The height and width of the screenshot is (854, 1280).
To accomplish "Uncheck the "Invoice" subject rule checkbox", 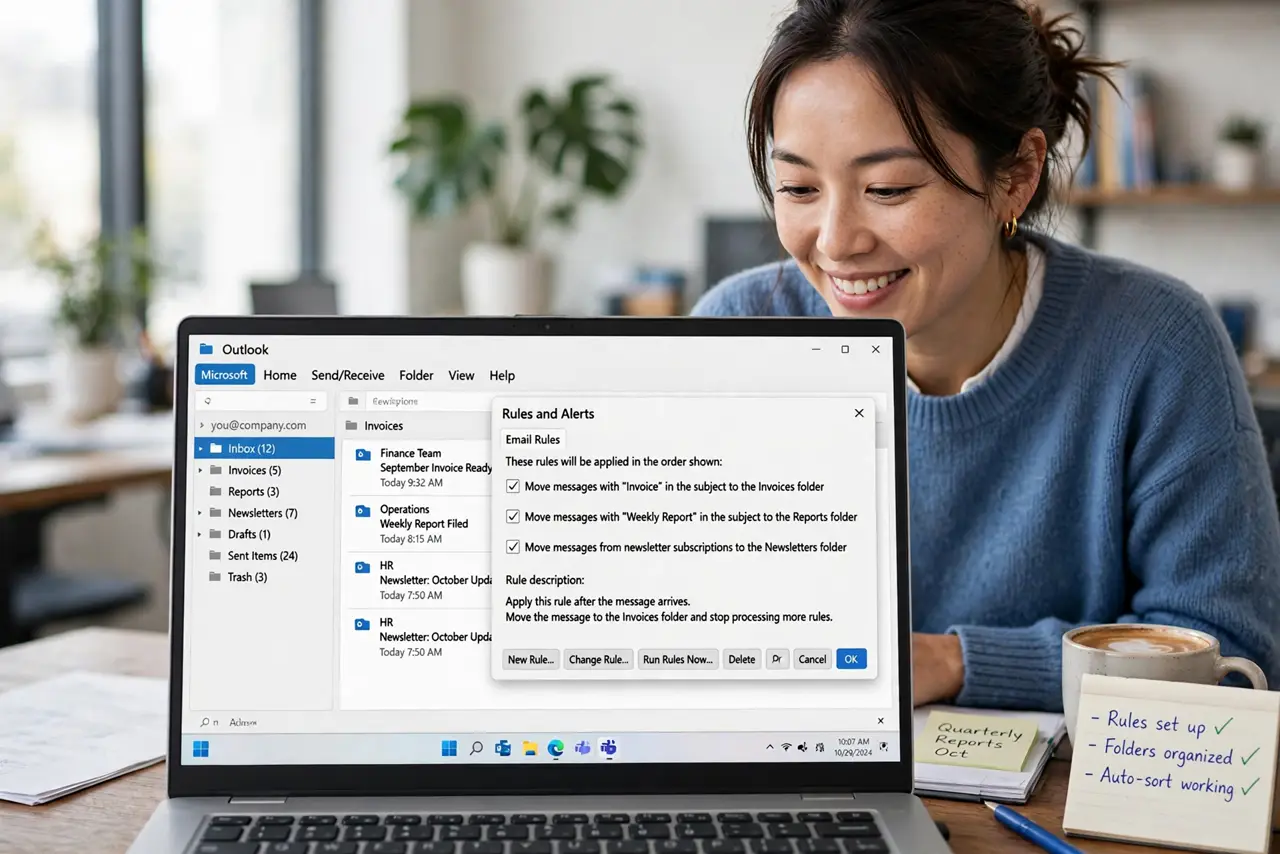I will [513, 486].
